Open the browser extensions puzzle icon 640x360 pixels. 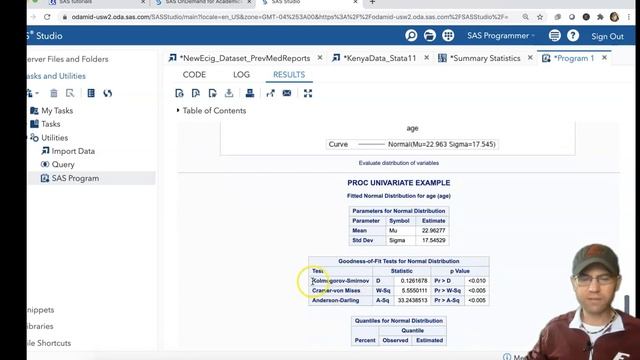point(600,17)
